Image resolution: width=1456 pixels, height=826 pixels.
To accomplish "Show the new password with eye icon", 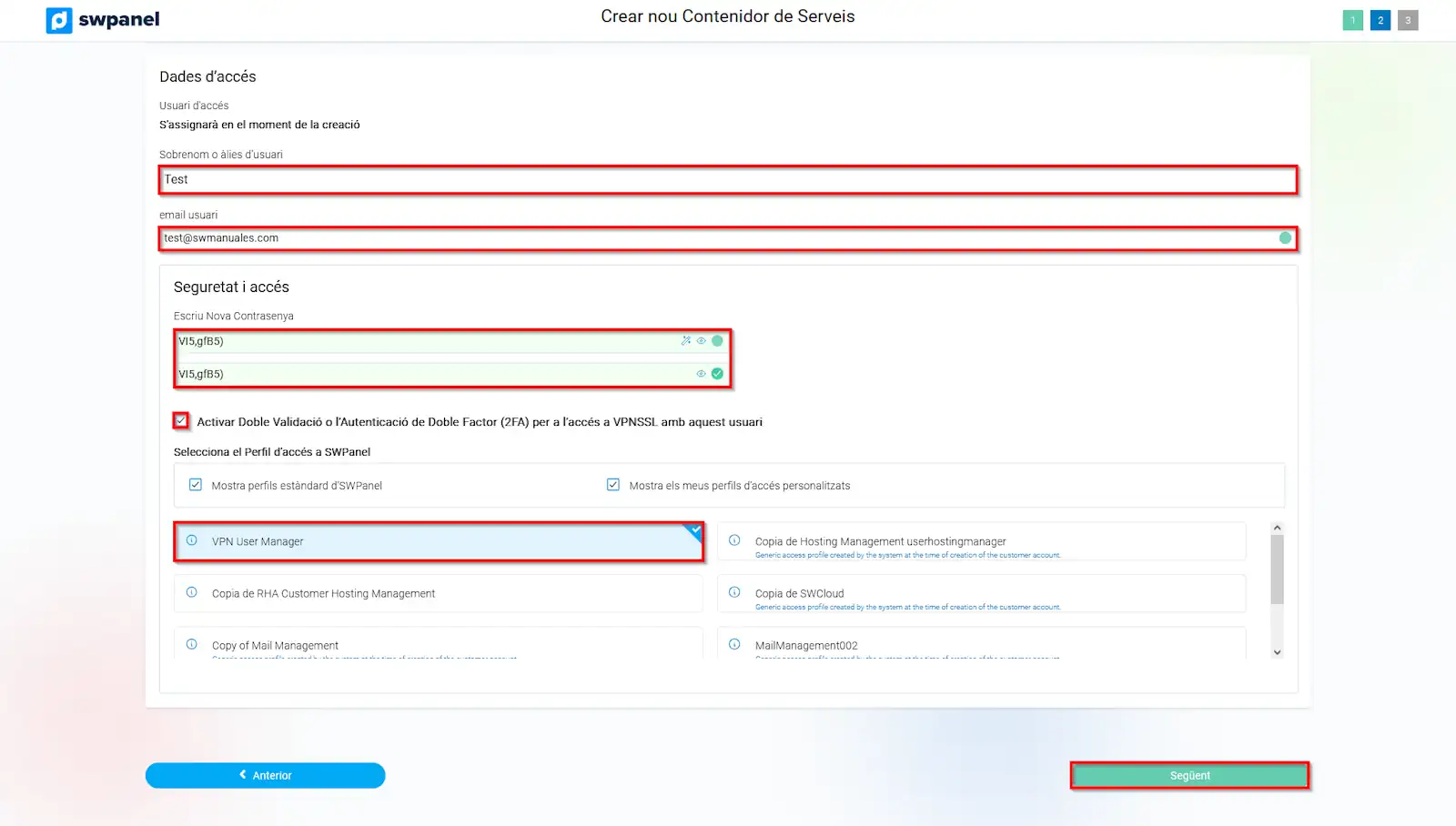I will click(701, 341).
